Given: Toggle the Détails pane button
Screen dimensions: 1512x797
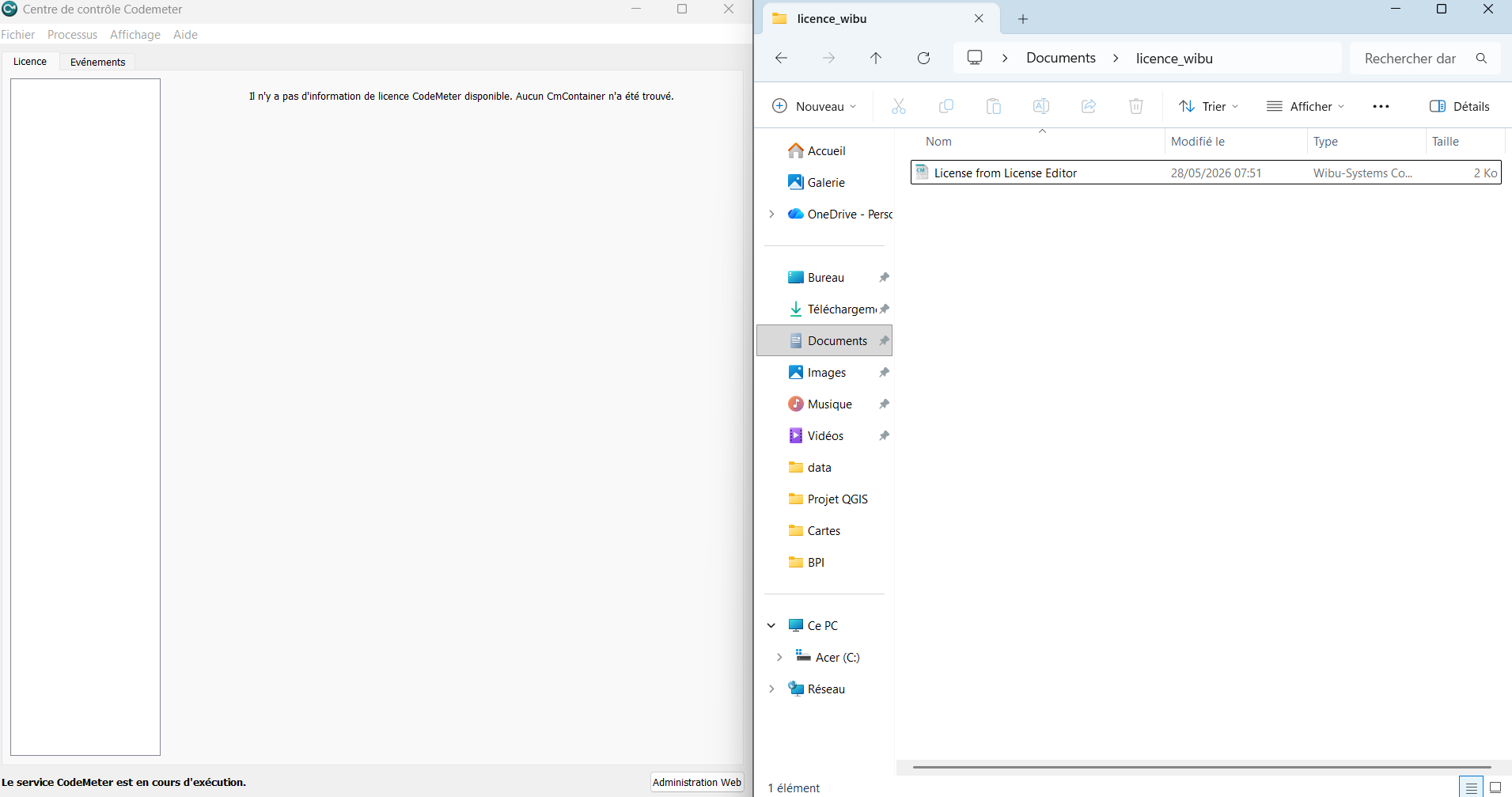Looking at the screenshot, I should click(x=1459, y=106).
